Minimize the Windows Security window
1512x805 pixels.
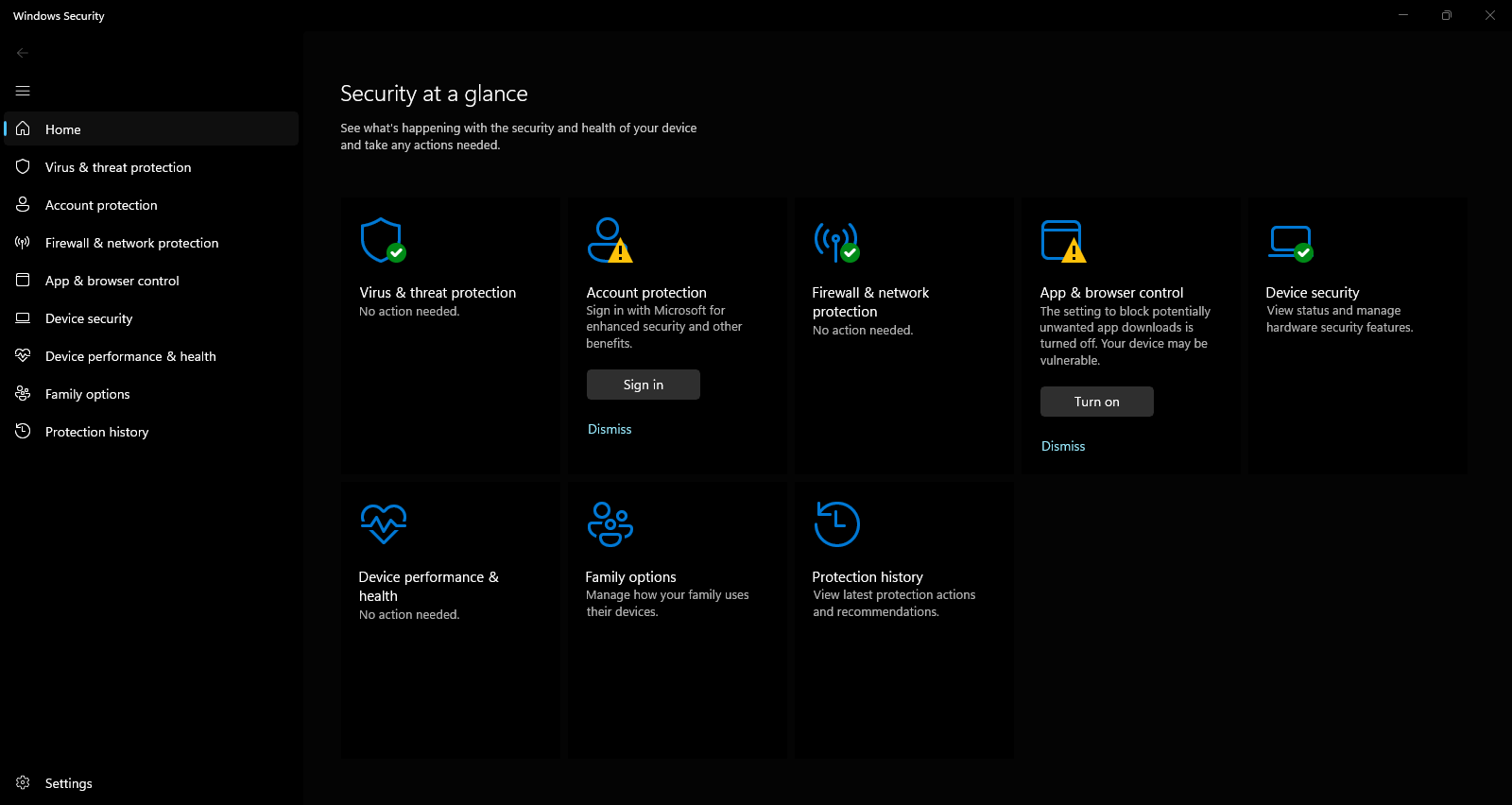1403,15
